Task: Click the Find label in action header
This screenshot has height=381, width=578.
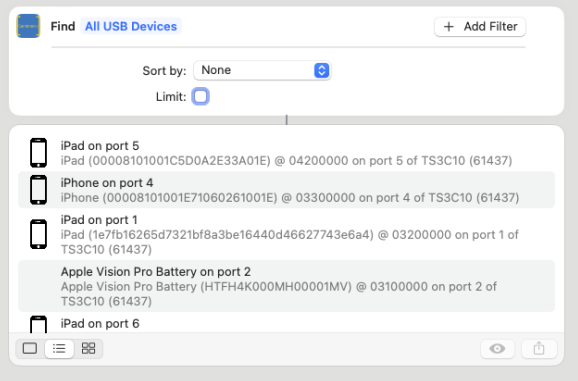Action: coord(63,27)
